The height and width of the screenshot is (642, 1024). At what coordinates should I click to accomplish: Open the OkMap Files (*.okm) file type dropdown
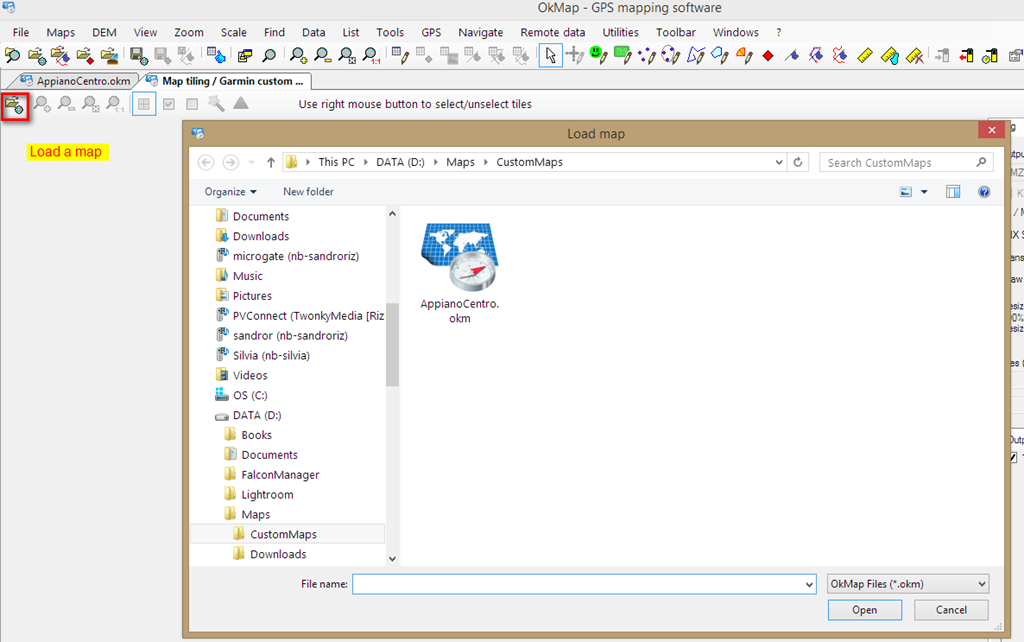[908, 584]
